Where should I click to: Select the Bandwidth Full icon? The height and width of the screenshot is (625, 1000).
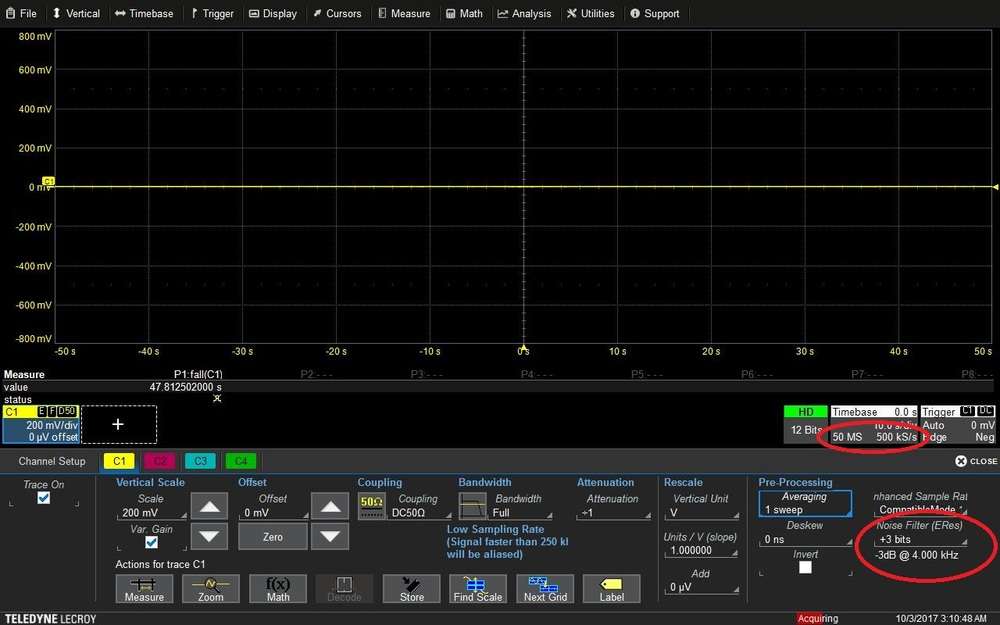pos(471,505)
